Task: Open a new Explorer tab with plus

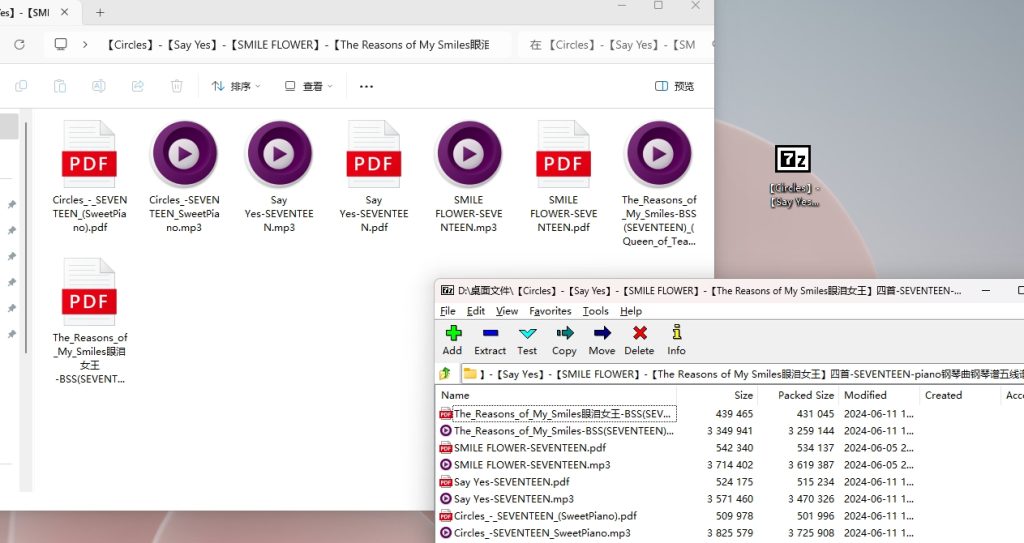Action: point(100,12)
